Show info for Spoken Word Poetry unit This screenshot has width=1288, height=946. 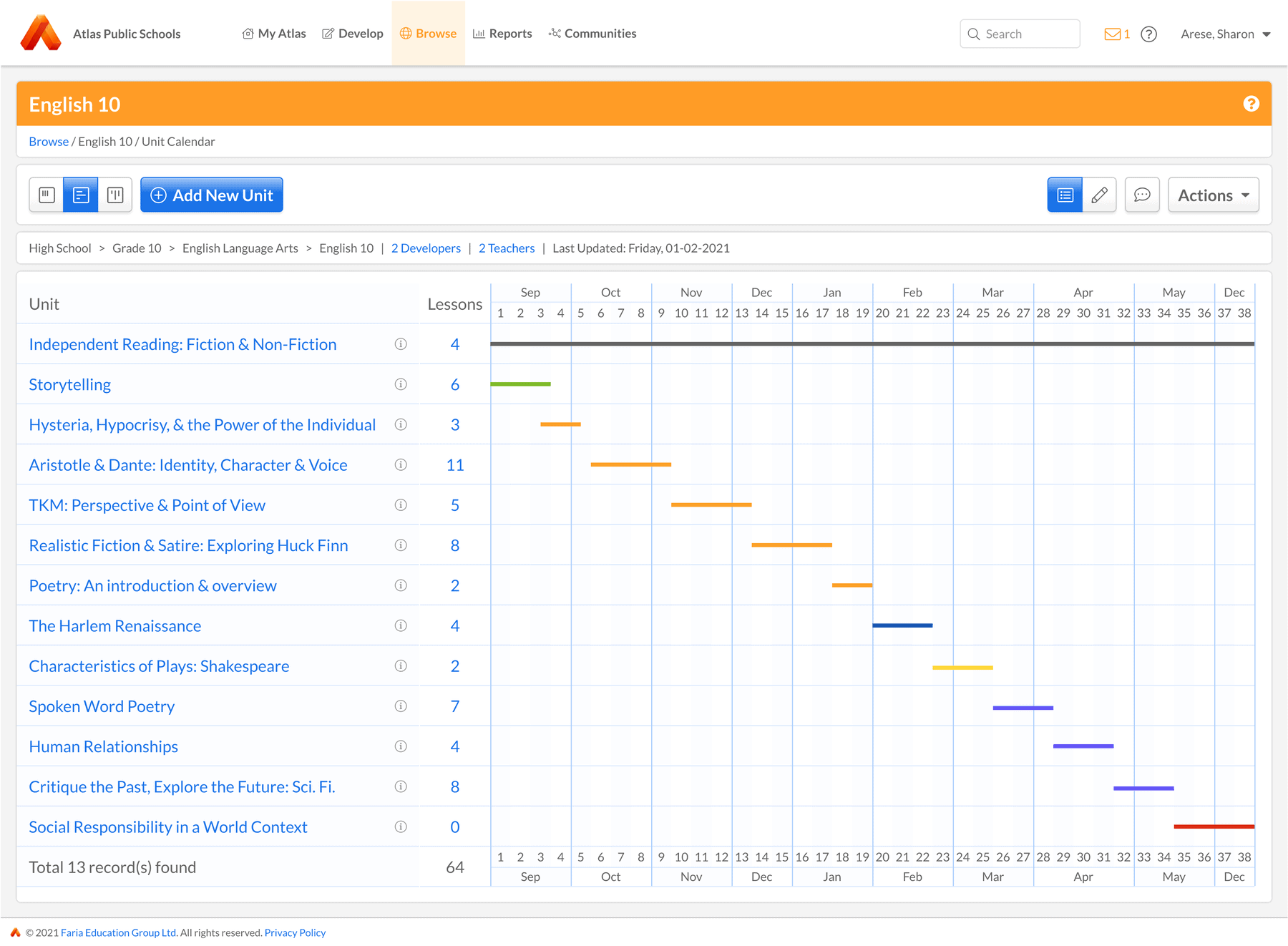401,706
